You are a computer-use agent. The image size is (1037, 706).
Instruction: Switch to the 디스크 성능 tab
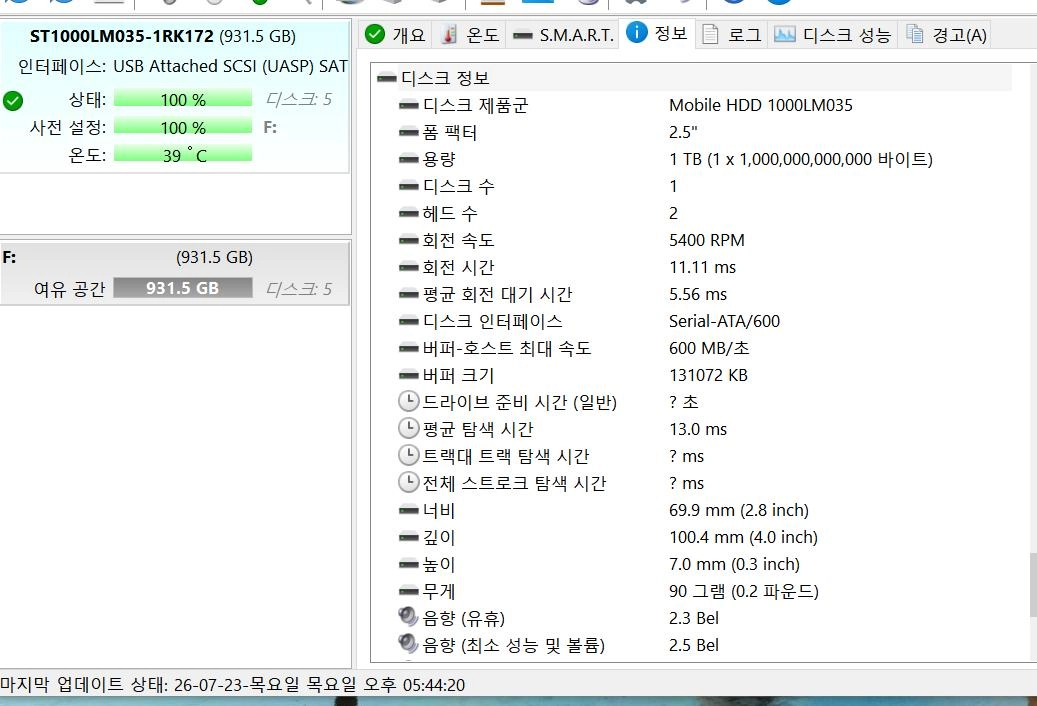(832, 34)
